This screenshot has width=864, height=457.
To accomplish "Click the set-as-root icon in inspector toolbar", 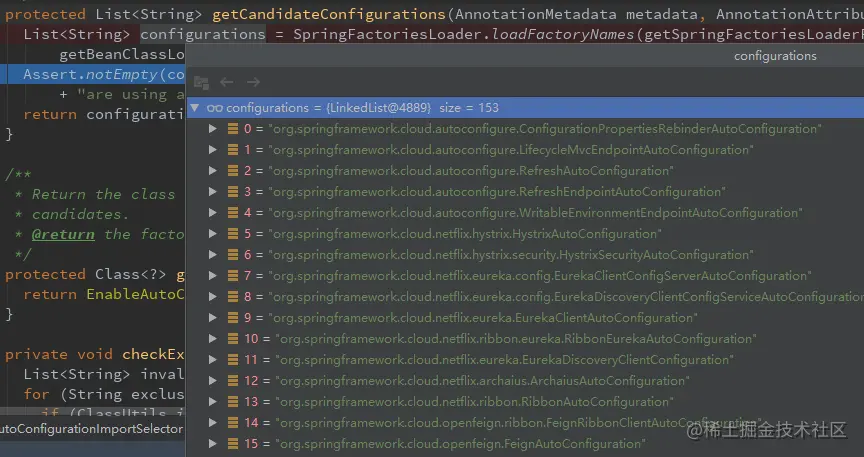I will tap(201, 83).
